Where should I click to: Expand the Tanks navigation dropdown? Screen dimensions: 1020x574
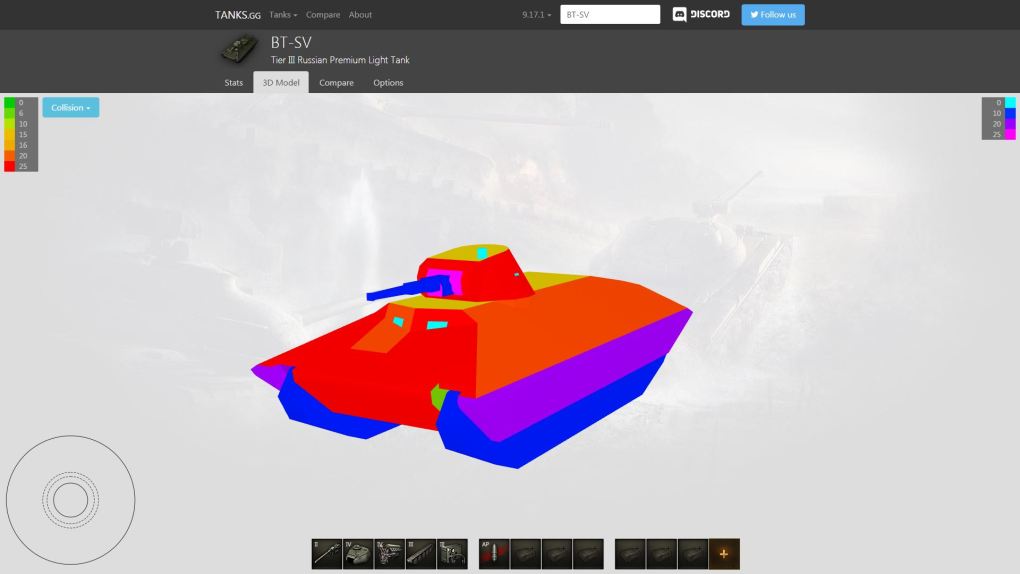(x=283, y=15)
